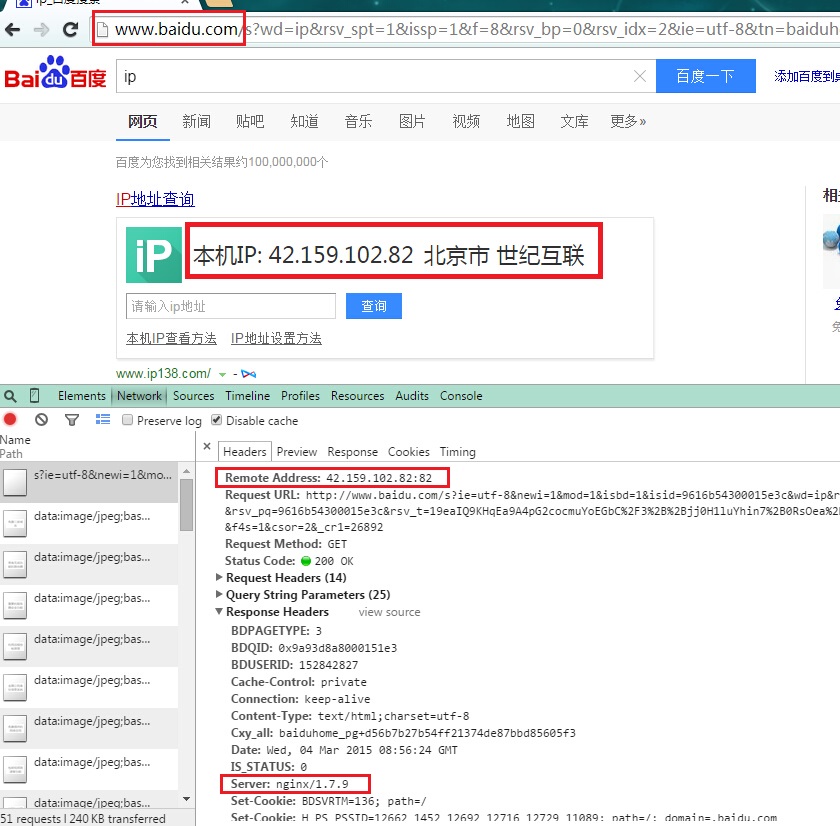
Task: Open the Network DevTools panel
Action: 139,396
